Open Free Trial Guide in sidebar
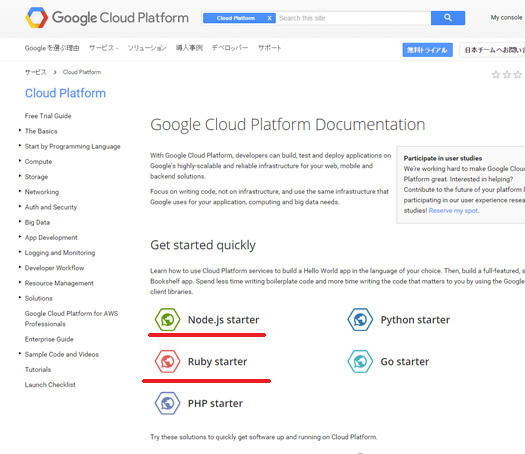This screenshot has width=525, height=454. pyautogui.click(x=48, y=116)
